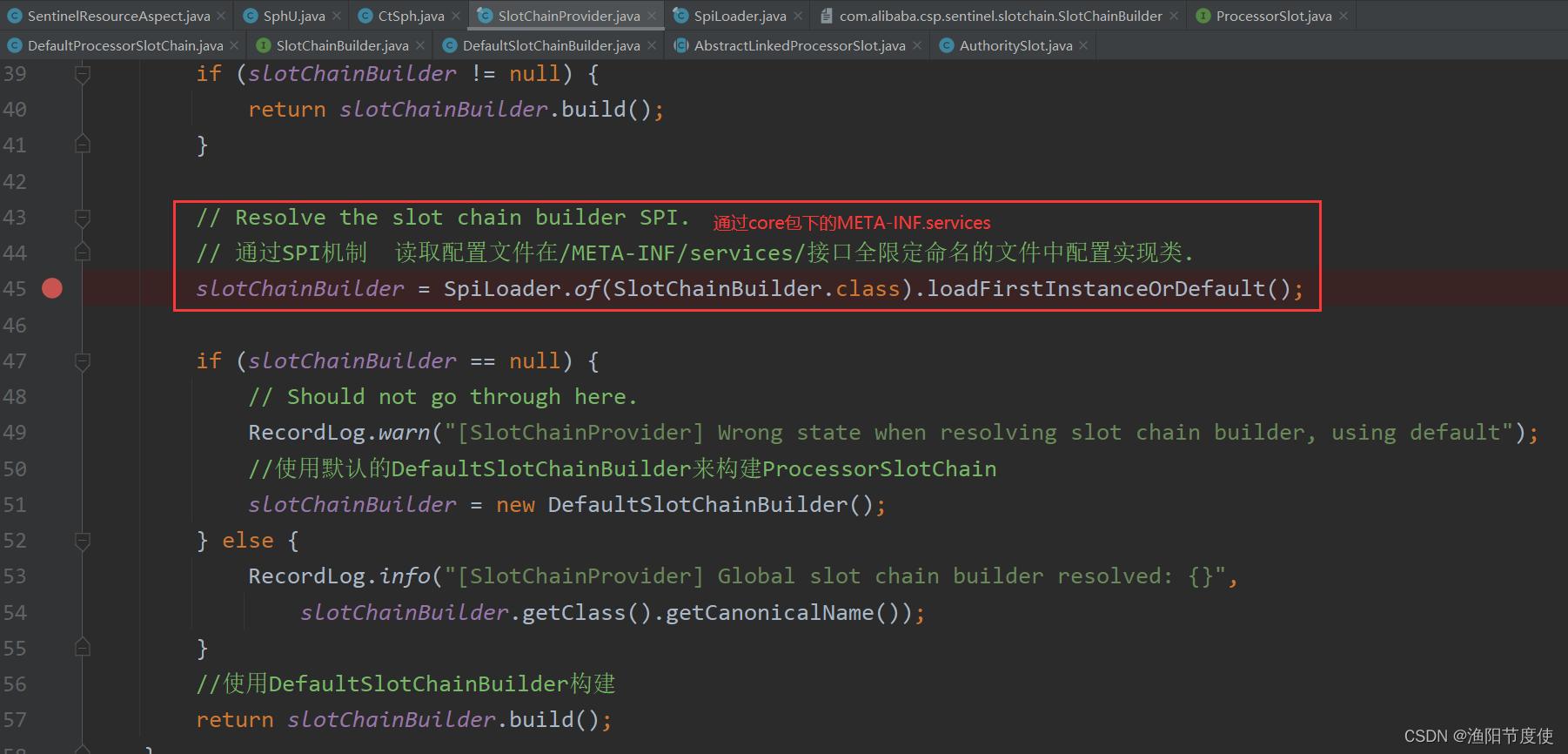
Task: Click line number 51 in the gutter
Action: tap(15, 505)
